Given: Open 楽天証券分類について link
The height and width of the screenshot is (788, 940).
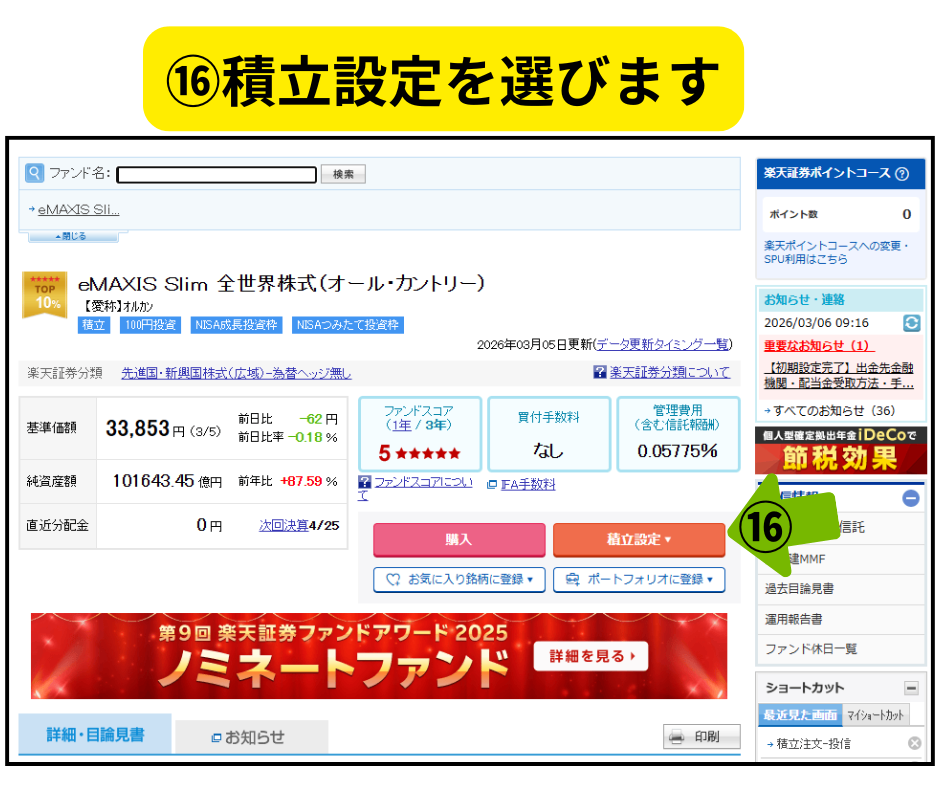Looking at the screenshot, I should point(670,372).
